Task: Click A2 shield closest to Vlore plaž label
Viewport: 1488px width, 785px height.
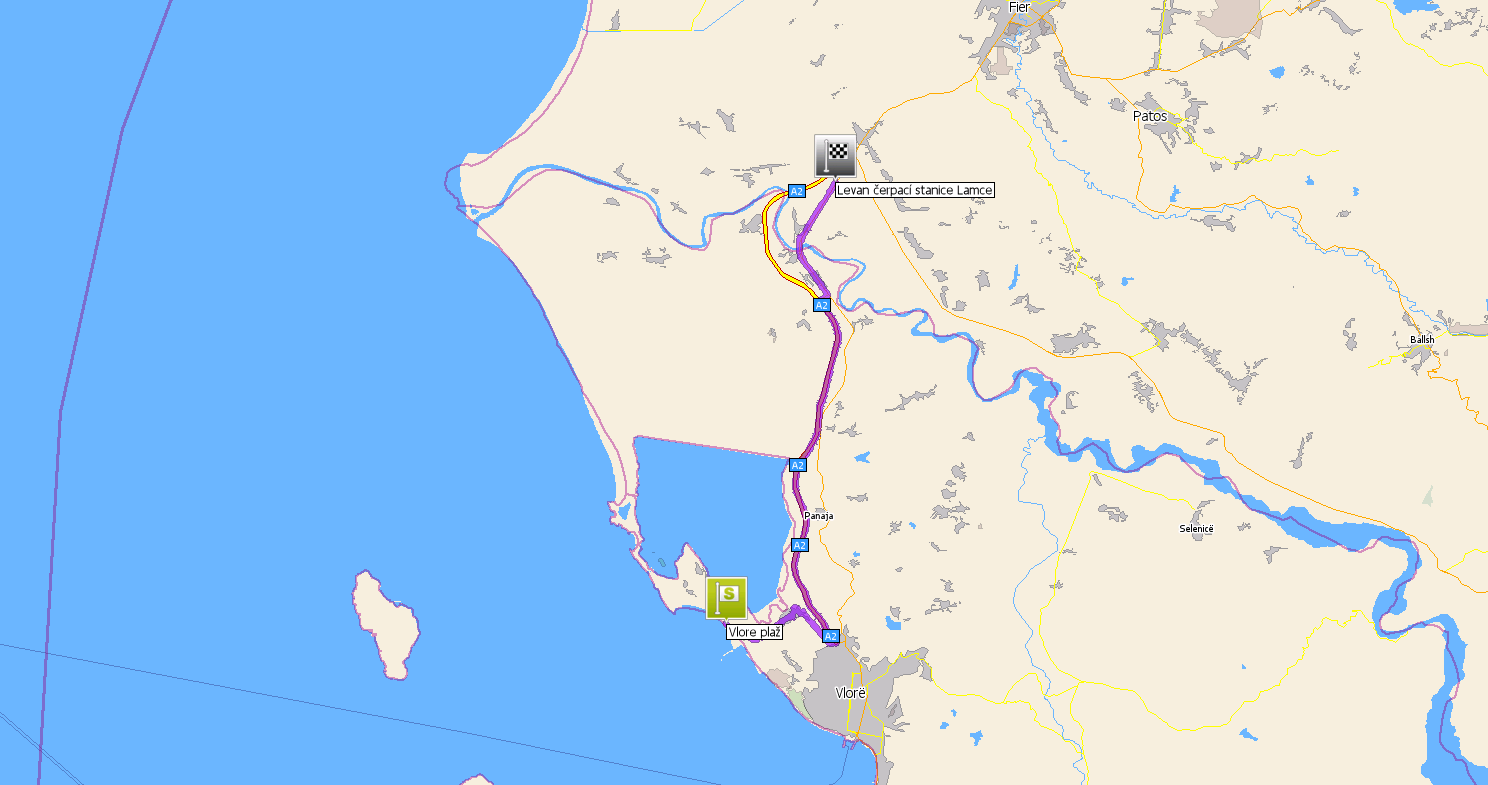Action: click(x=830, y=636)
